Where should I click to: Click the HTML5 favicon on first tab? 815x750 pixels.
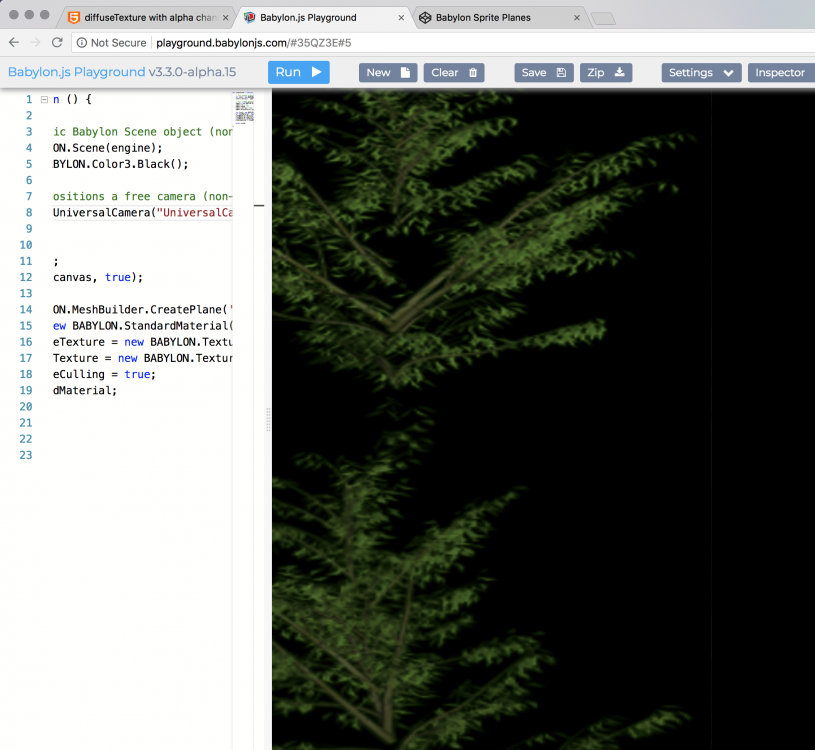tap(74, 18)
